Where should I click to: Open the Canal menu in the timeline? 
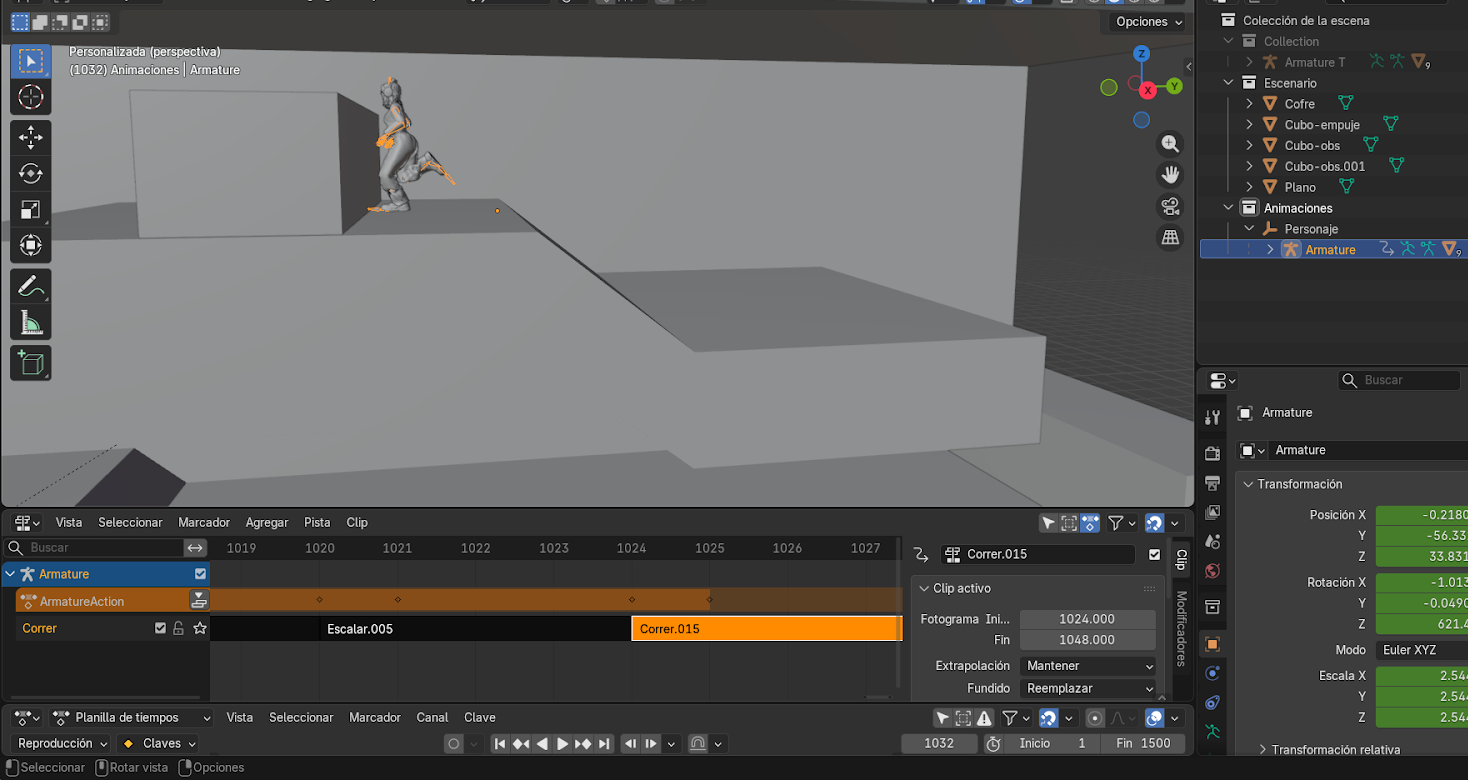[x=432, y=717]
